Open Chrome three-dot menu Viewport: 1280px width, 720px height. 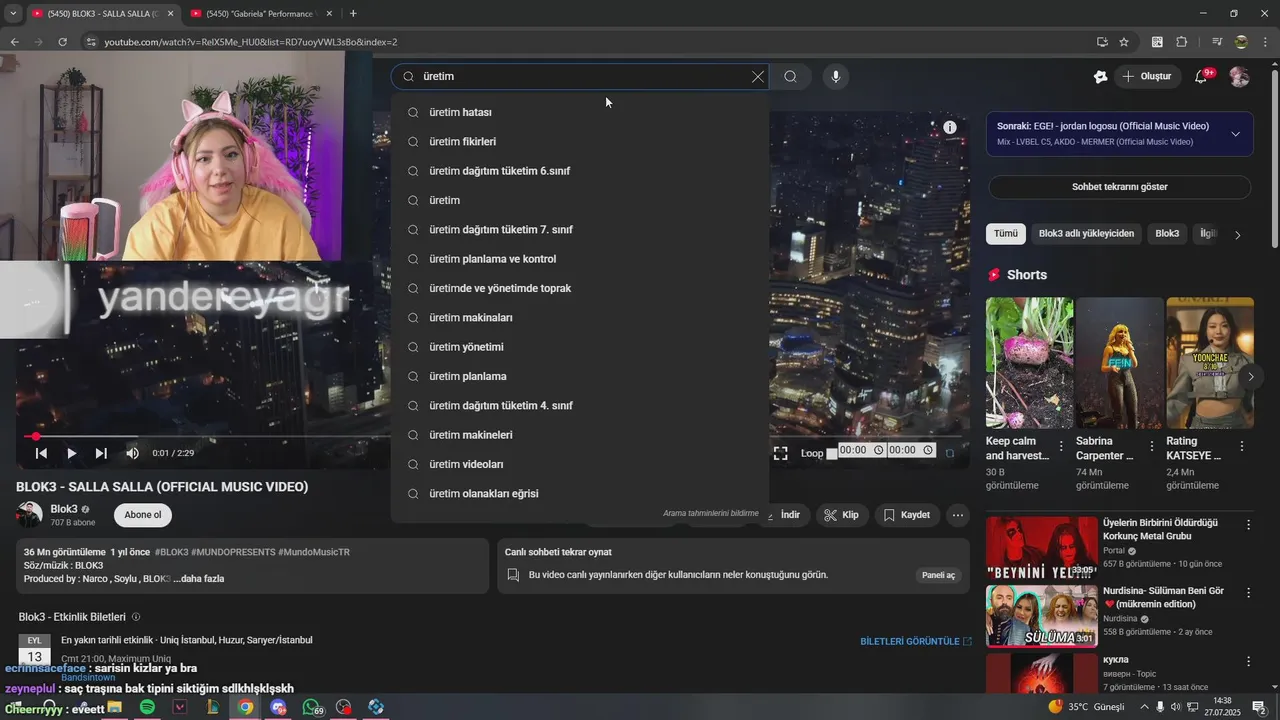pos(1266,42)
